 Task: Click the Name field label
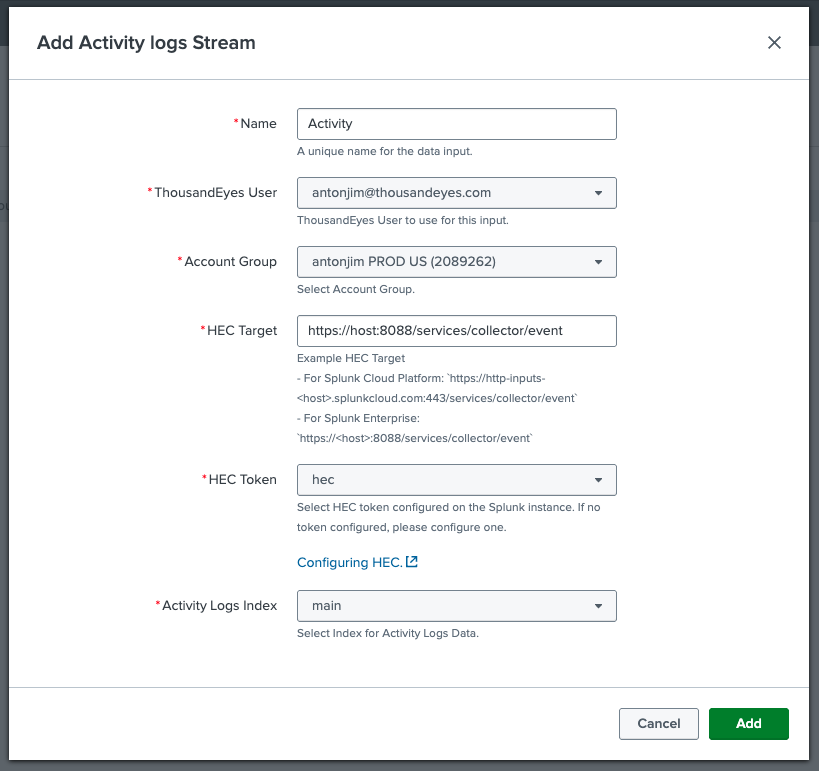pos(258,124)
